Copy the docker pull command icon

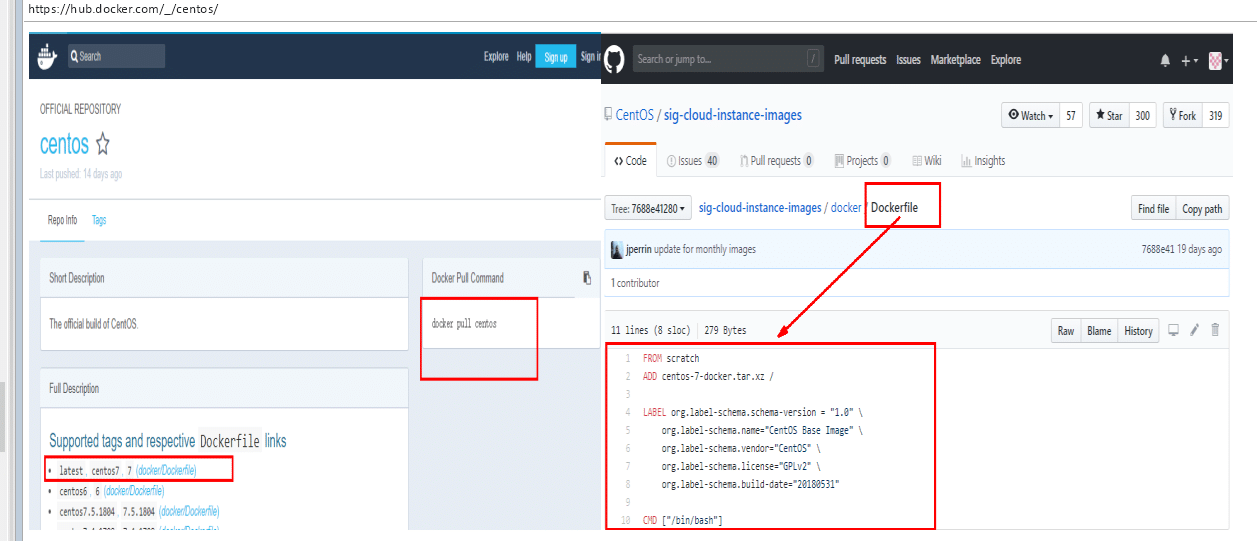587,278
